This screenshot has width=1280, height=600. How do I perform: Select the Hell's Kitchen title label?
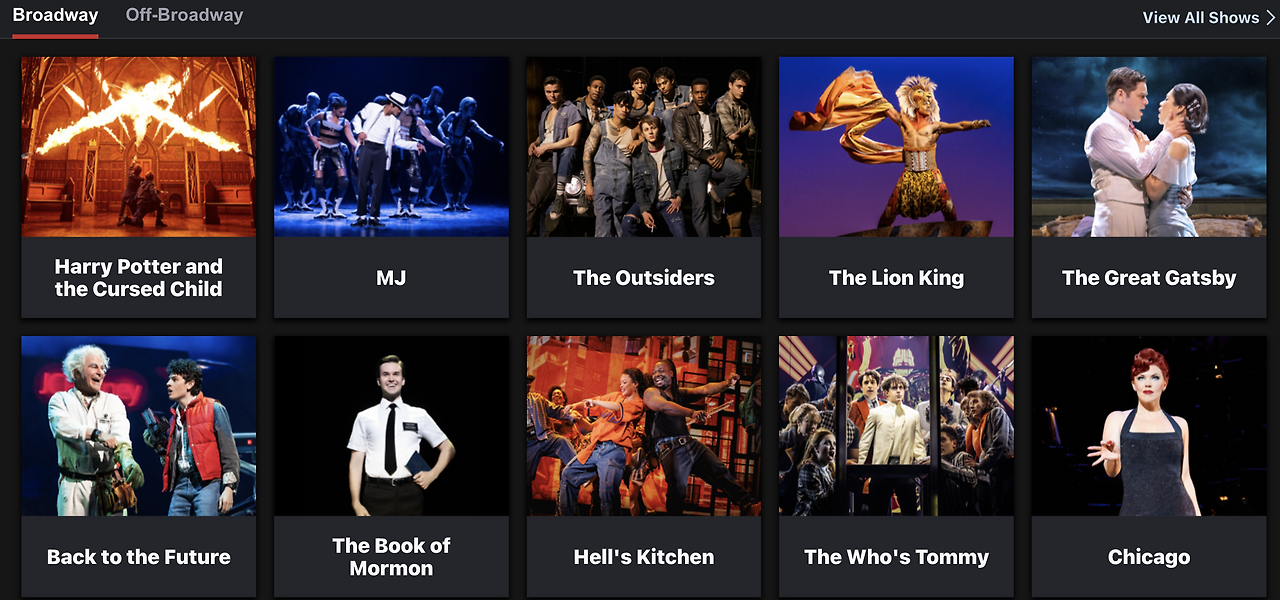[x=644, y=557]
